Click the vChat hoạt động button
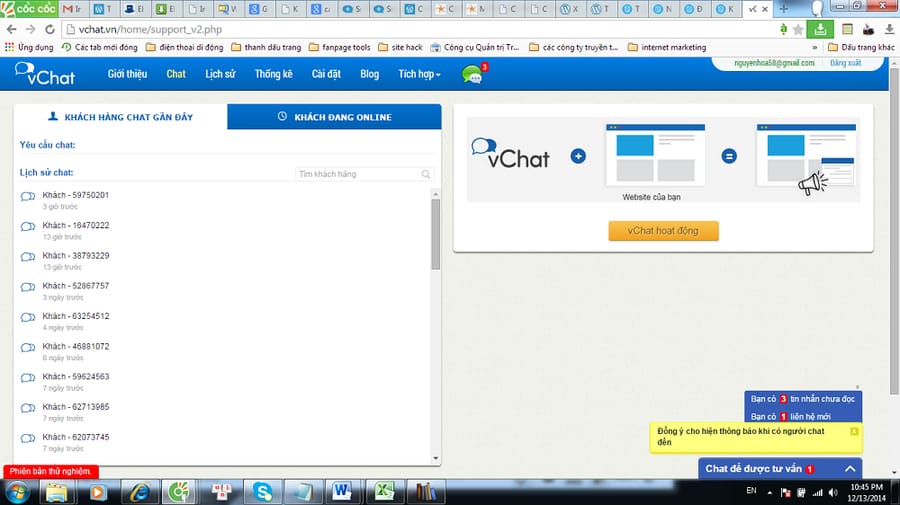Screen dimensions: 900x505 coord(663,231)
